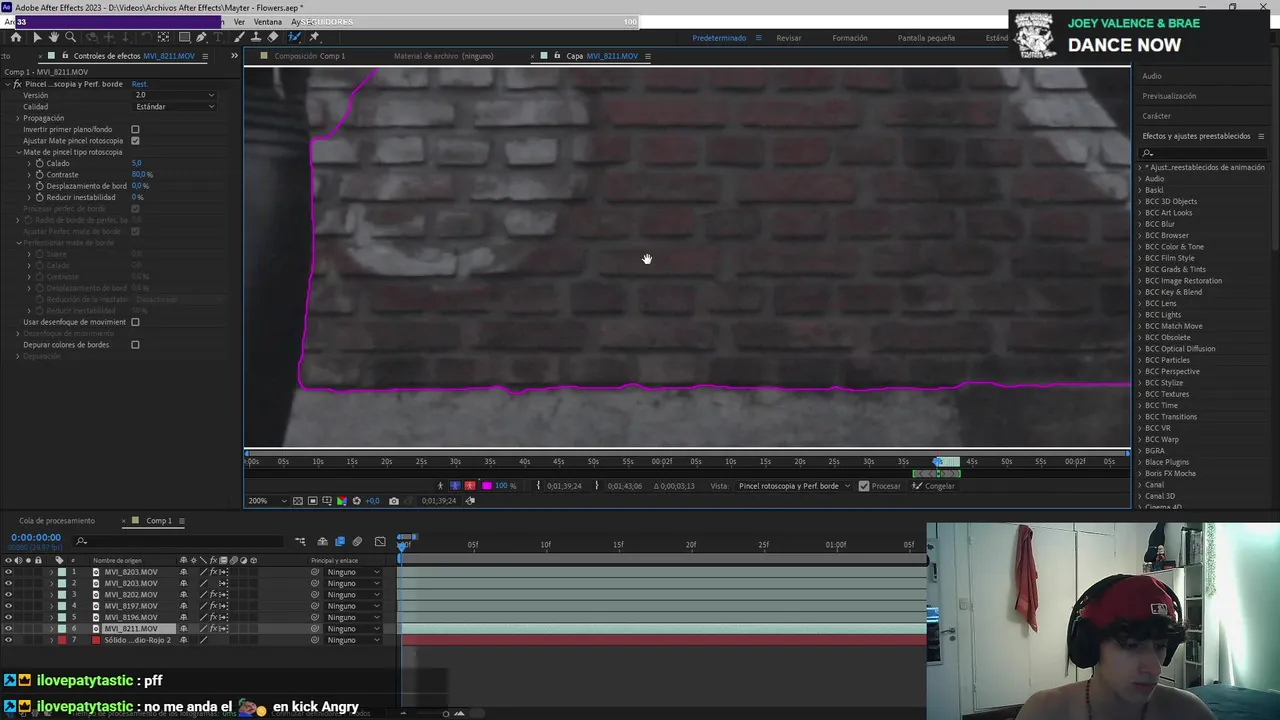Screen dimensions: 1280x720
Task: Open the Calidad Estándar dropdown
Action: click(x=174, y=106)
